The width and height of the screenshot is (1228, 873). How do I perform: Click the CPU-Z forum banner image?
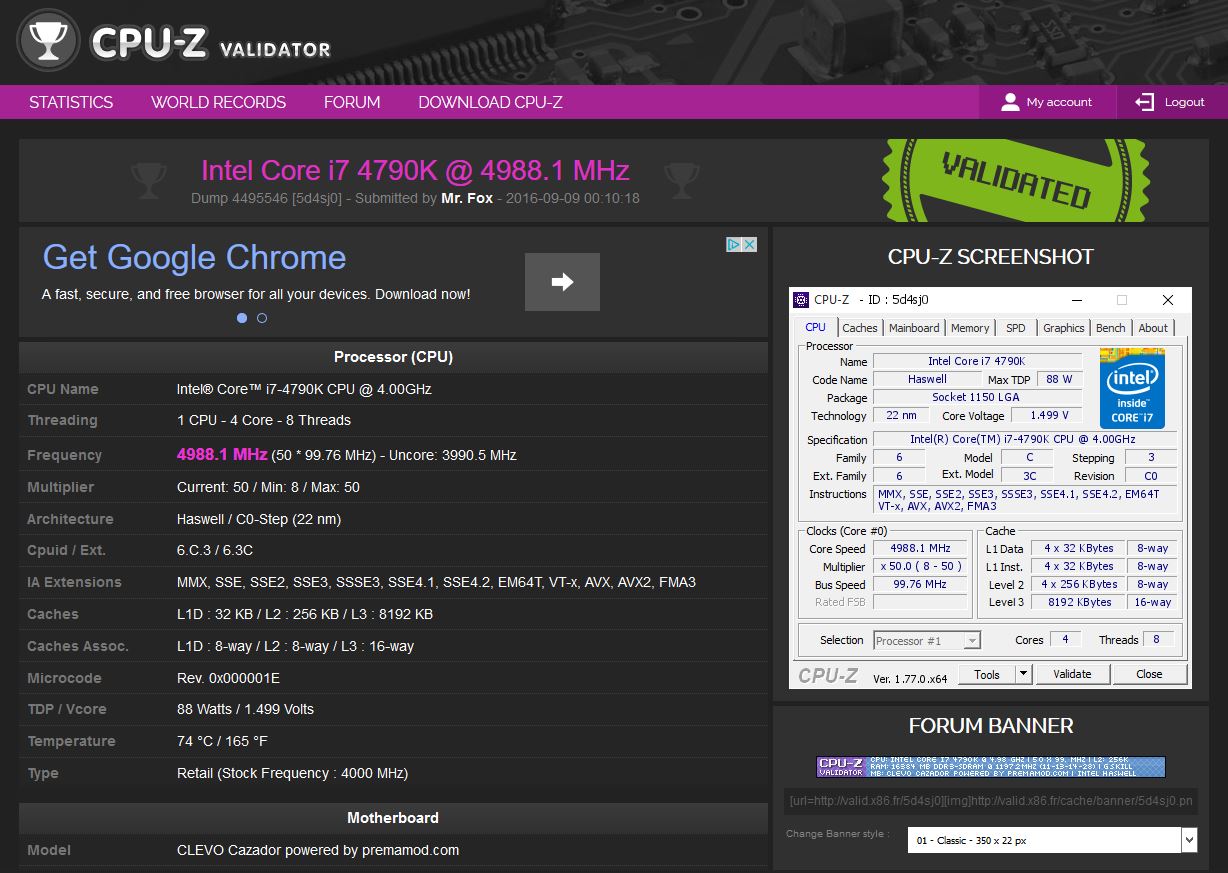(x=991, y=767)
